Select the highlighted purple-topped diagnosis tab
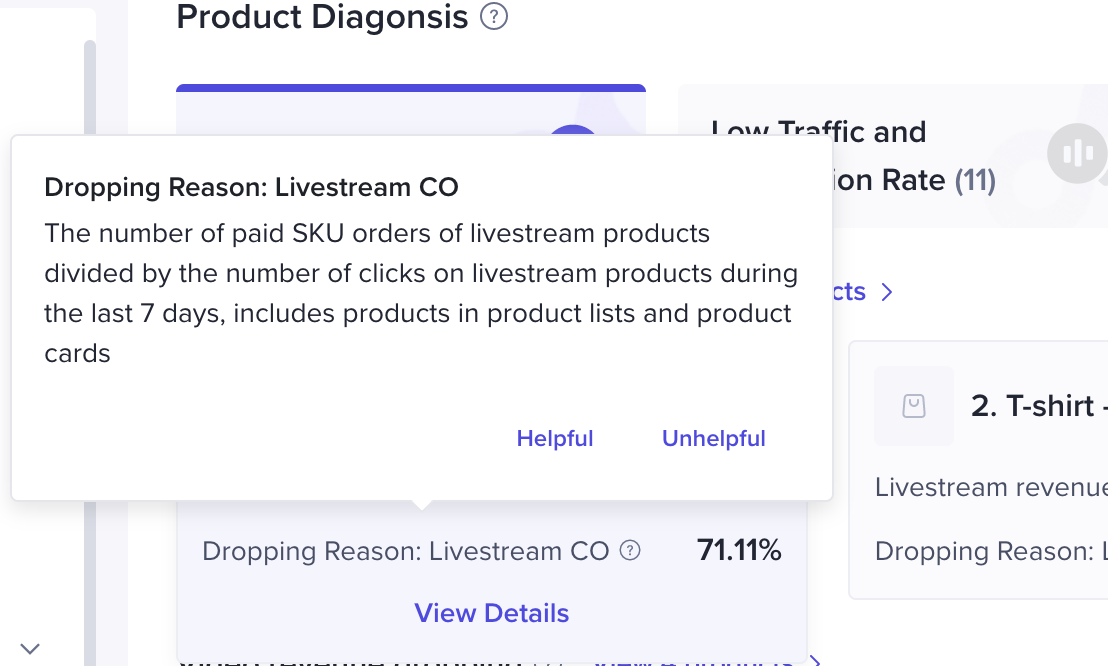The height and width of the screenshot is (666, 1108). [410, 110]
